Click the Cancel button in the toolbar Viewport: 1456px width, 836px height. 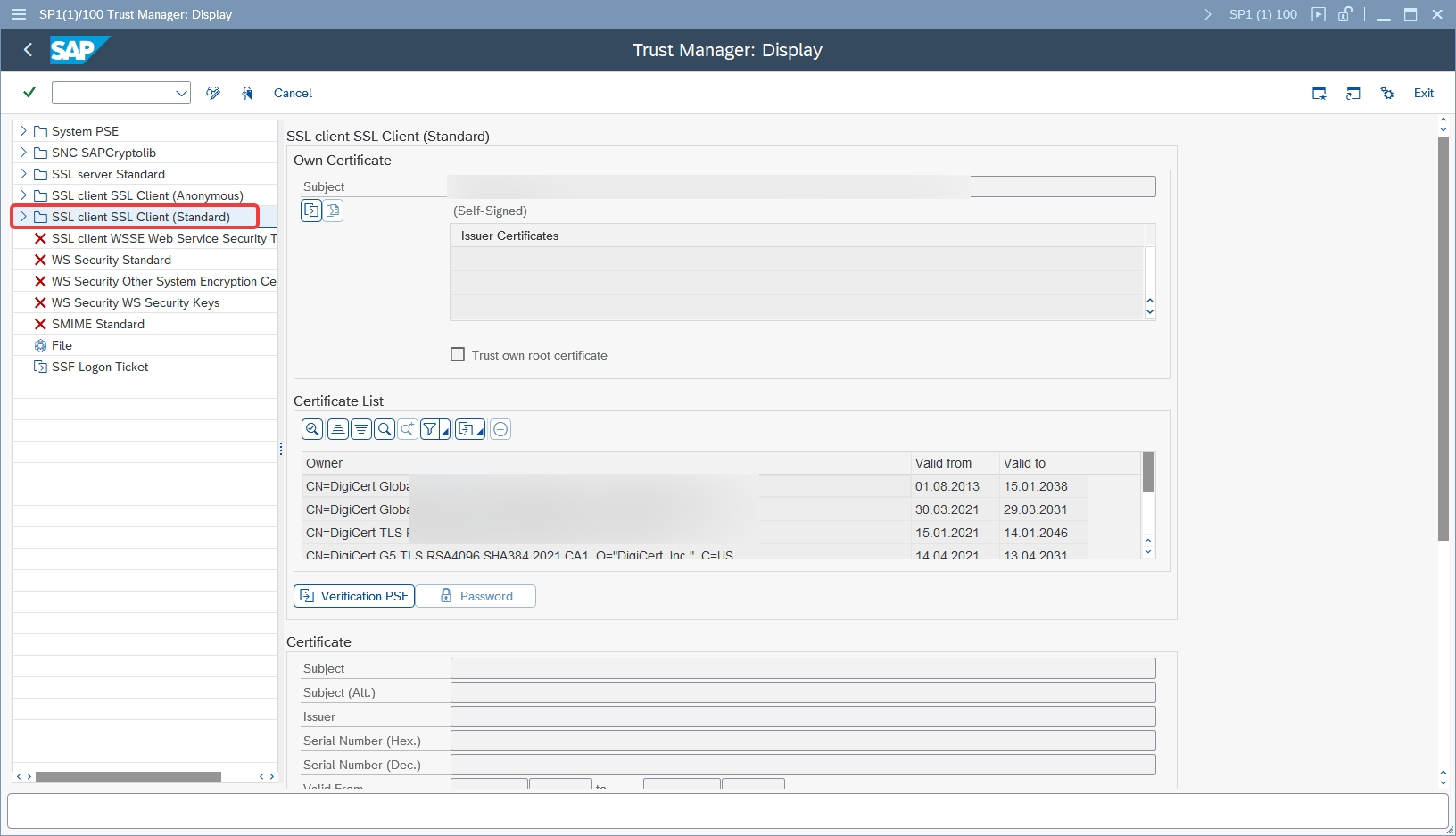(x=293, y=93)
